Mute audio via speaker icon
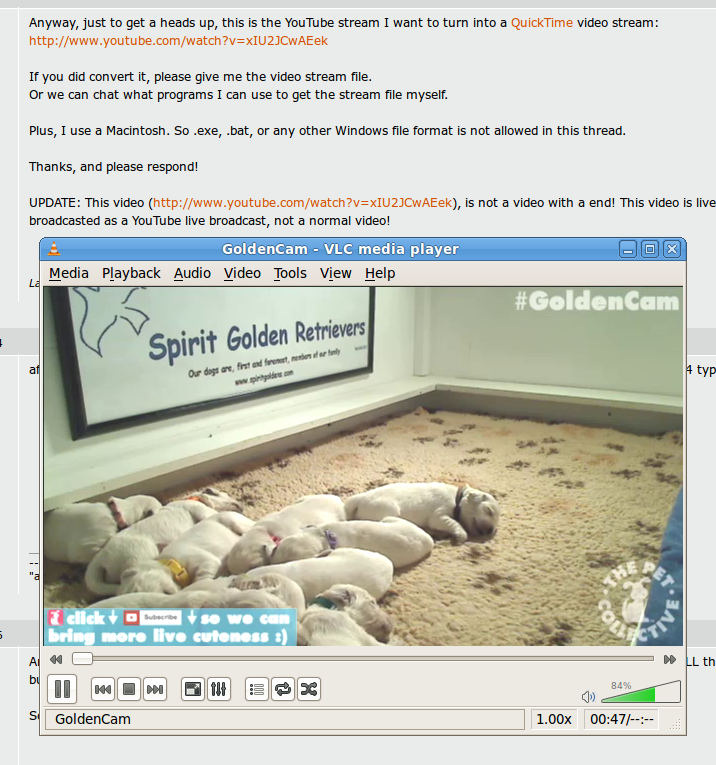Screen dimensions: 716x765 [x=588, y=697]
